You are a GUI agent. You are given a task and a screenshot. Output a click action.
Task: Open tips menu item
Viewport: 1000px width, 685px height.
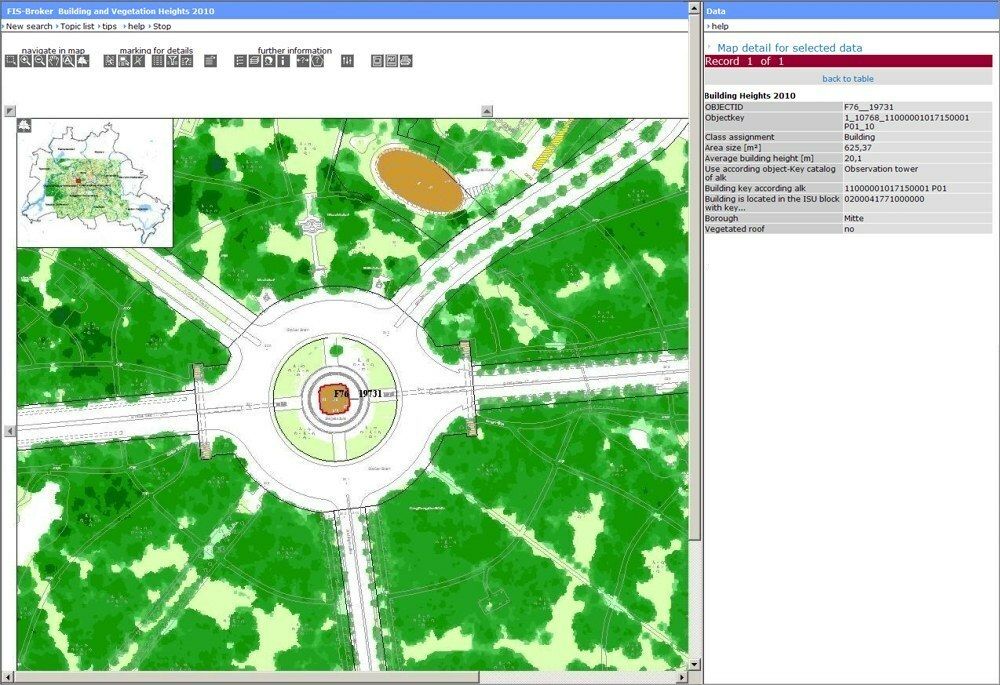110,26
